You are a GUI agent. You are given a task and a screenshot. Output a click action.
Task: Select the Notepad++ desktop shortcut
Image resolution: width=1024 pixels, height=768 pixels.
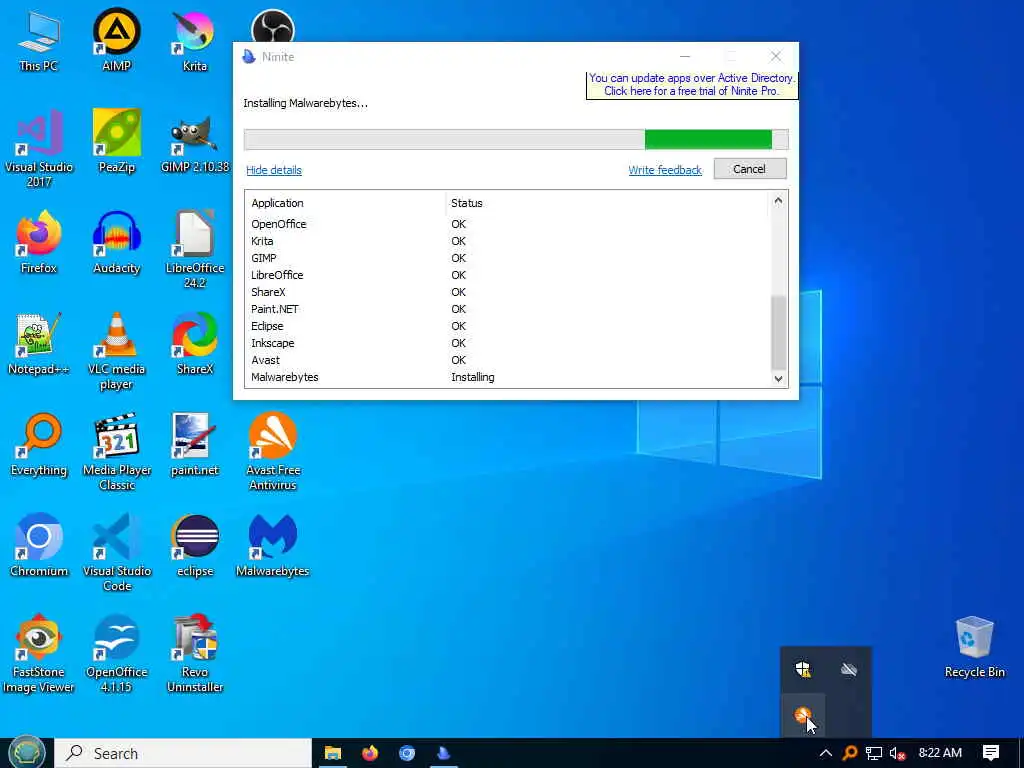[39, 344]
